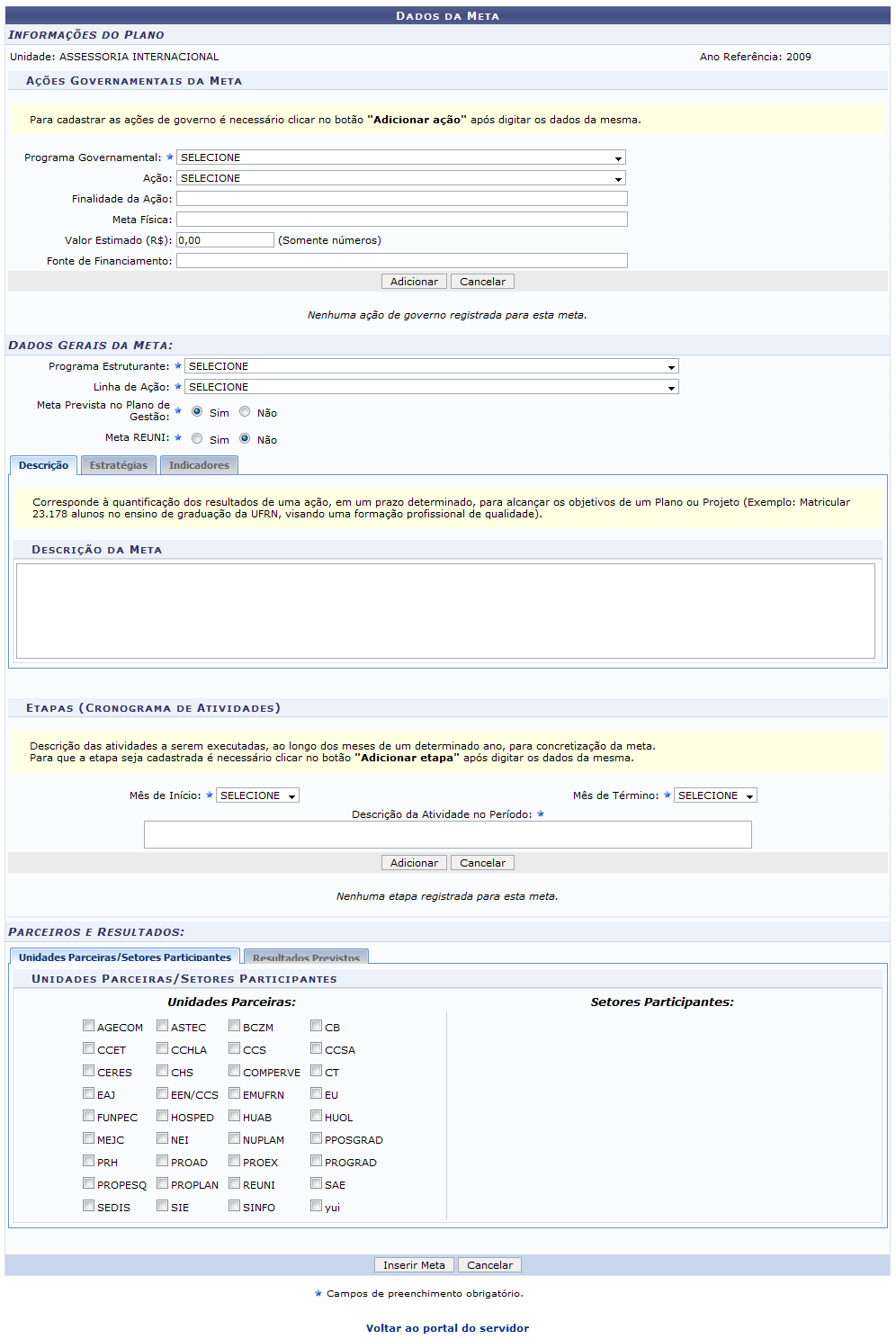
Task: Click the Meta Física input field
Action: click(x=402, y=220)
